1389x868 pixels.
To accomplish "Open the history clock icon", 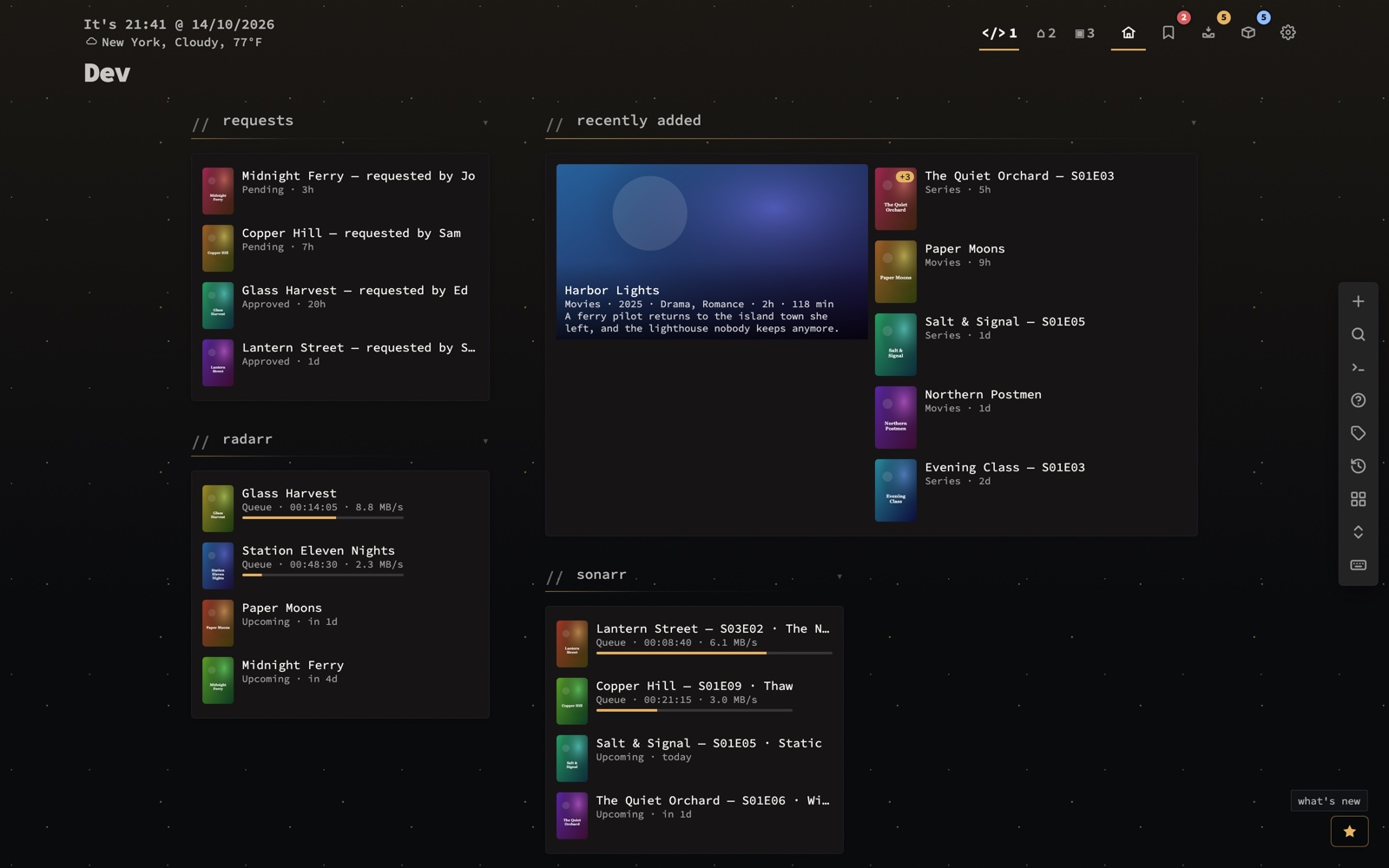I will click(1358, 466).
